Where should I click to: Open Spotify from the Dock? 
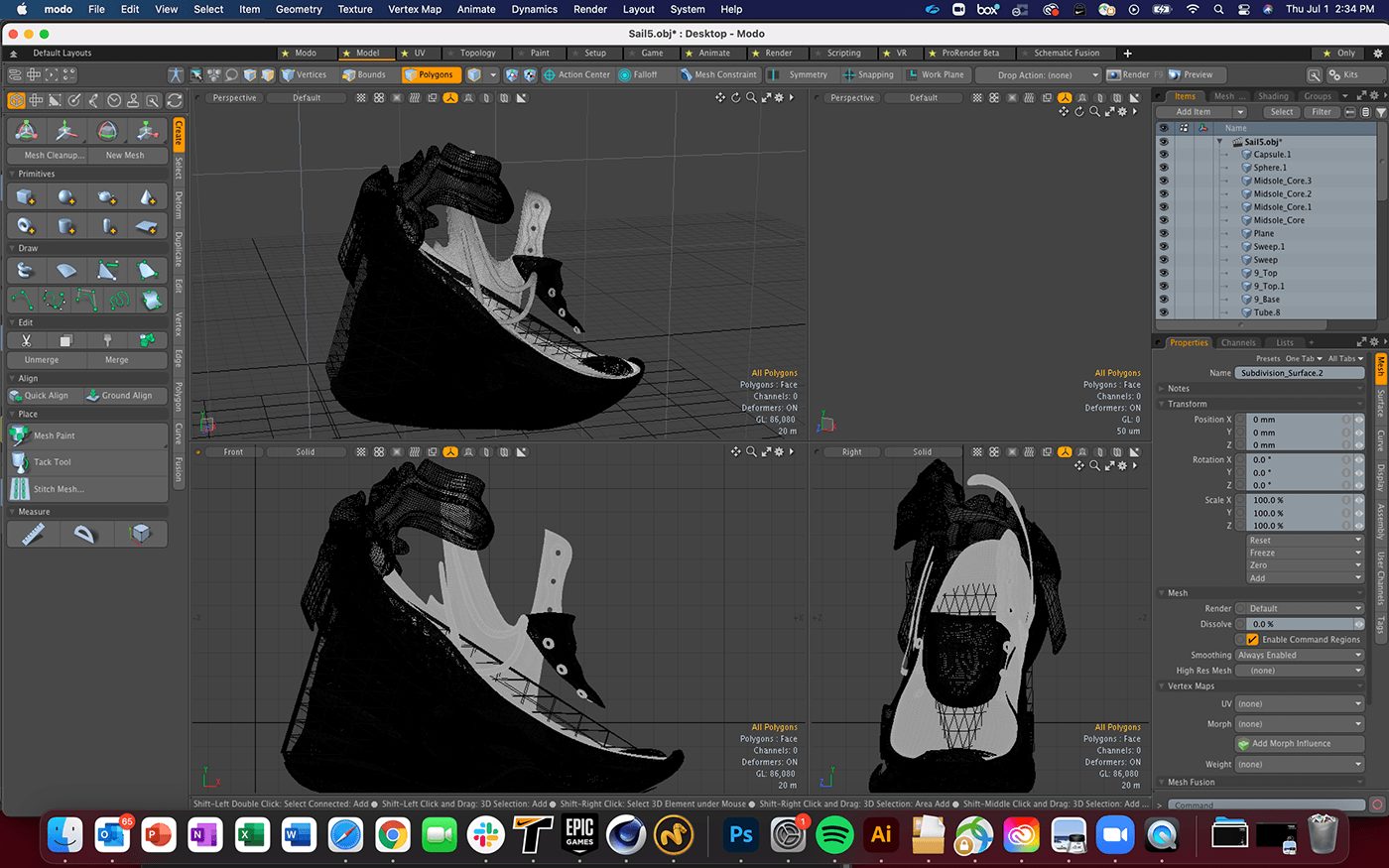(x=834, y=834)
